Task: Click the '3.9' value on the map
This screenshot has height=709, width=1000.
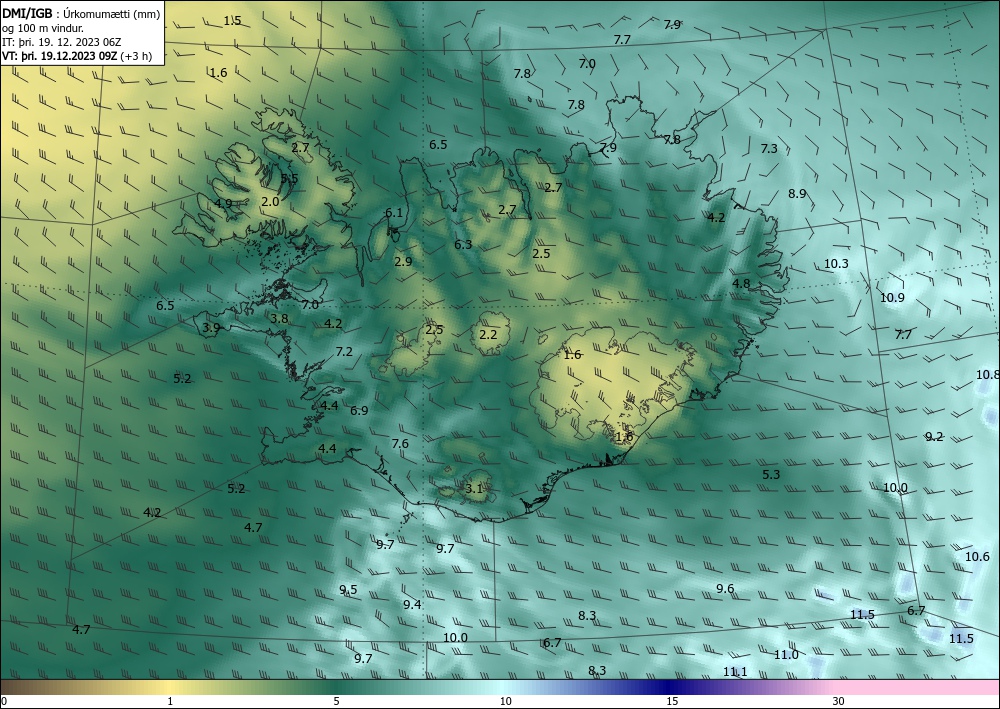Action: [211, 328]
